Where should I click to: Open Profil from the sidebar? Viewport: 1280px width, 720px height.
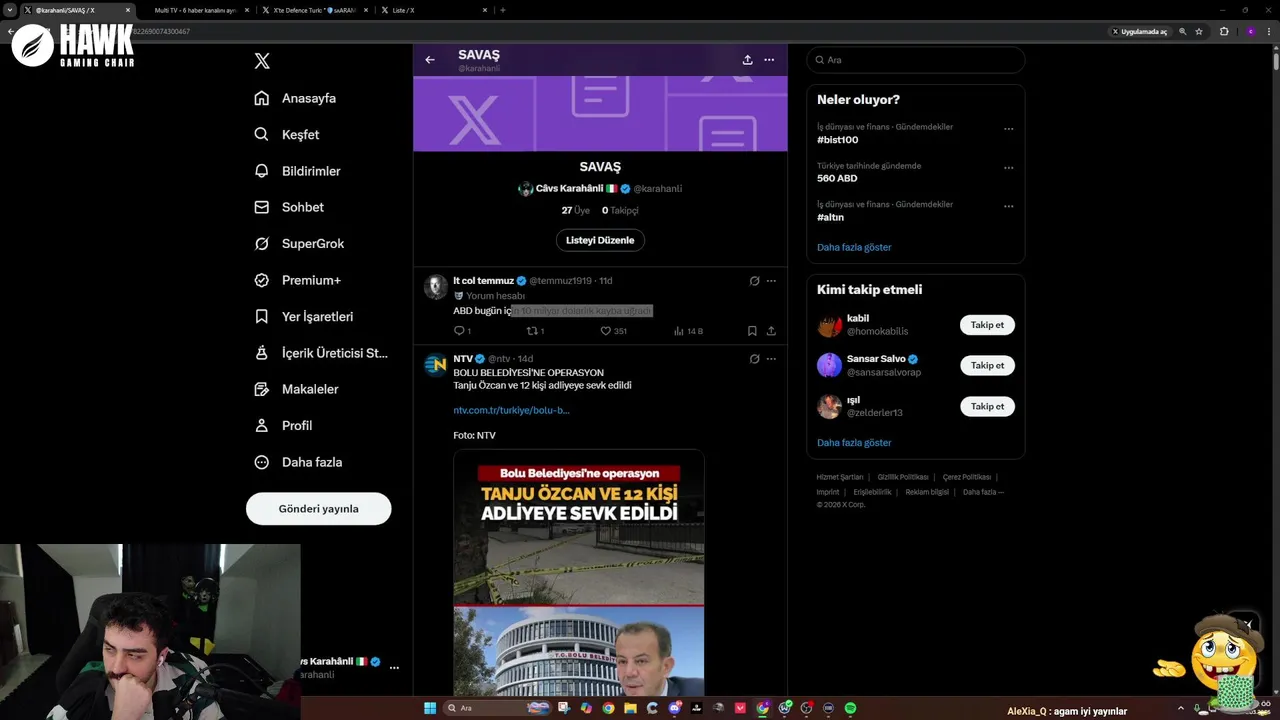click(284, 425)
